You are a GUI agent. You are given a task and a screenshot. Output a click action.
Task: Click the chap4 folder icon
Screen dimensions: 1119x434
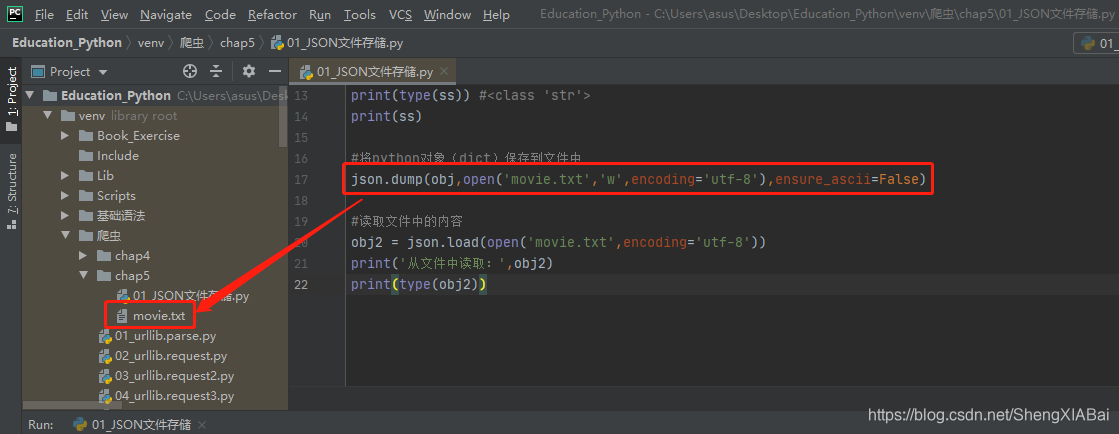pyautogui.click(x=103, y=256)
